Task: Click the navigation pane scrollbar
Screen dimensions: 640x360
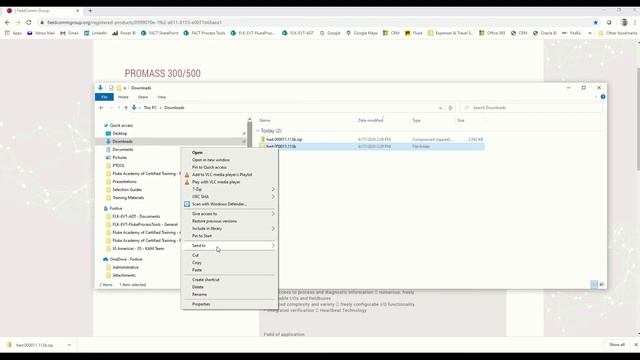Action: (x=249, y=135)
